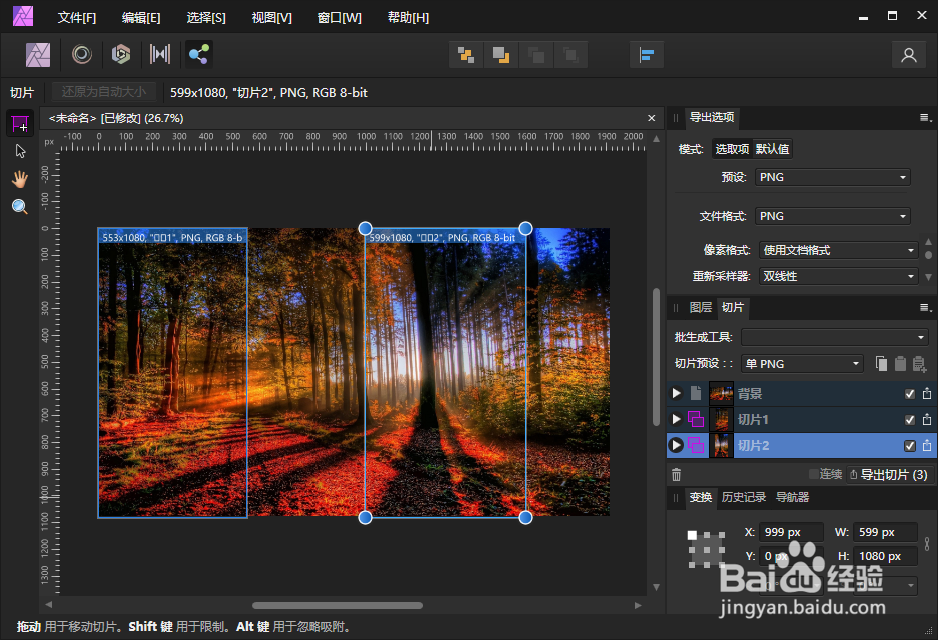
Task: Click the X position input field
Action: pyautogui.click(x=791, y=531)
